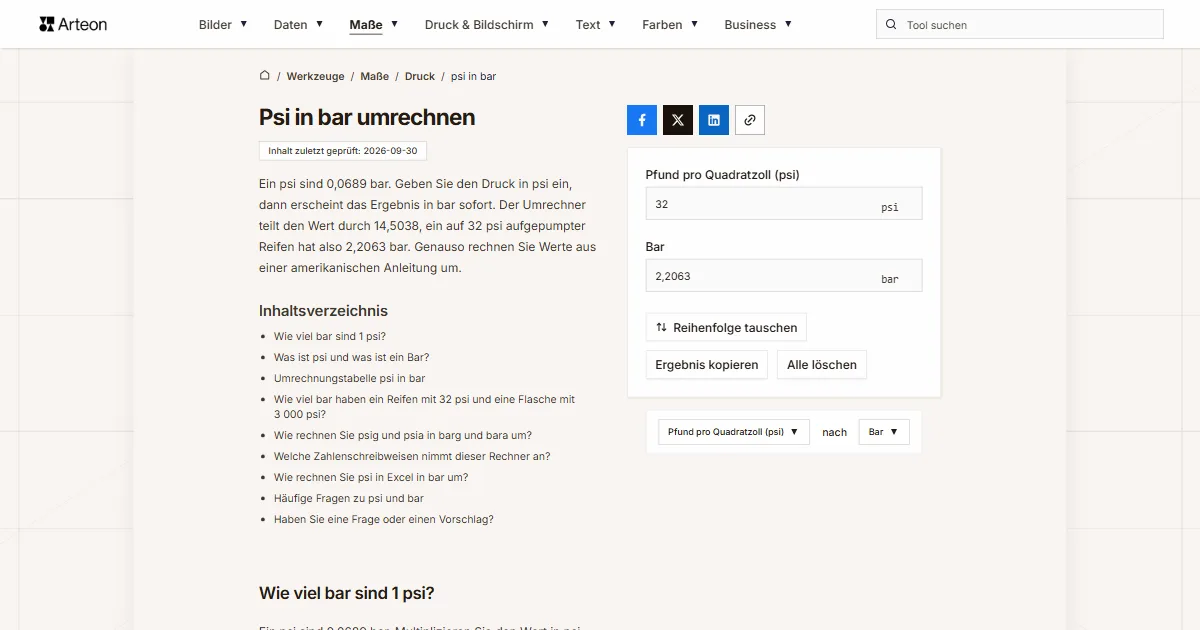
Task: Click the 'Psi in bar umrechnen' heading
Action: point(367,117)
